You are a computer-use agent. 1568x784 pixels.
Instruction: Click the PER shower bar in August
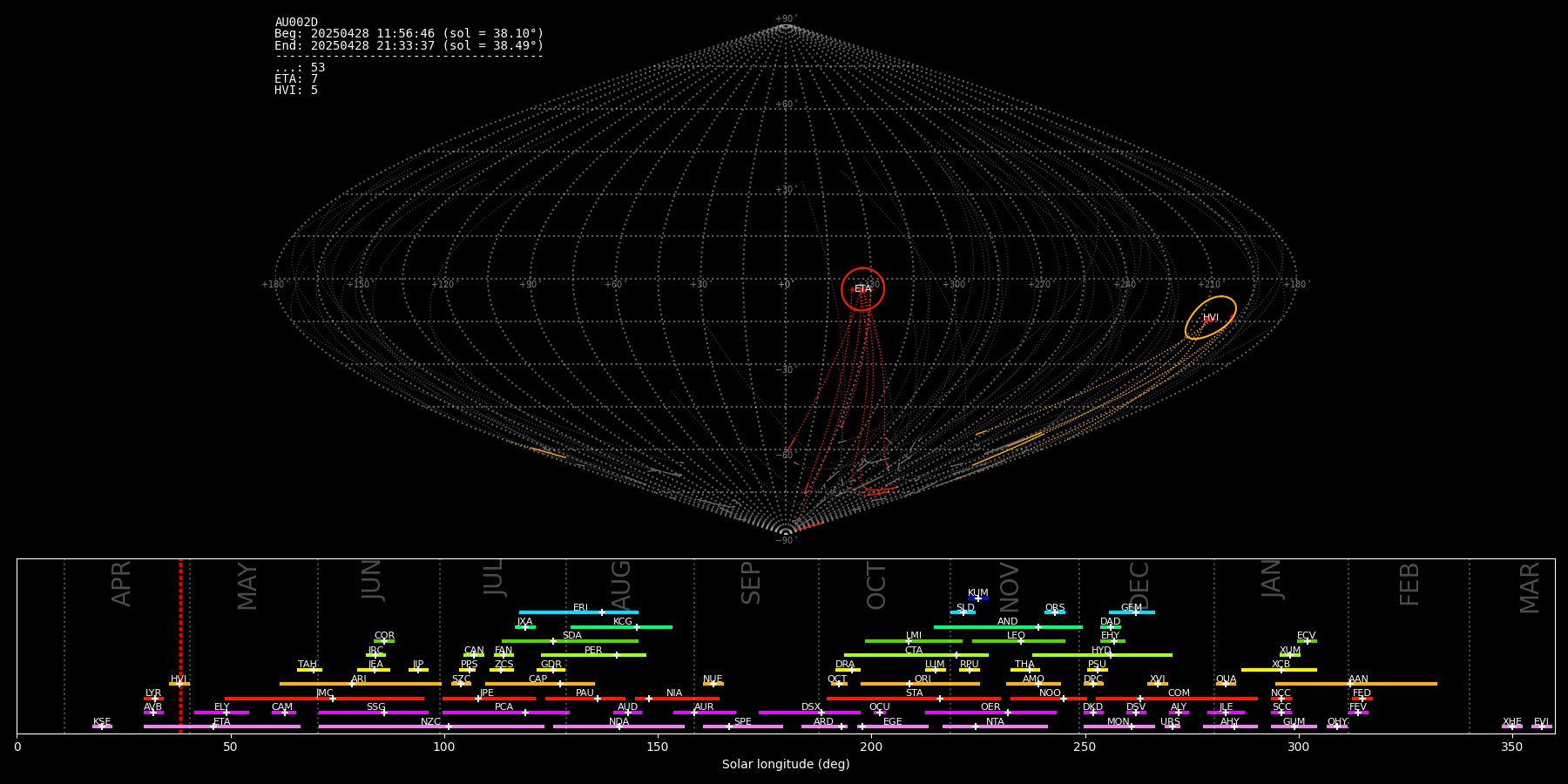(x=593, y=655)
